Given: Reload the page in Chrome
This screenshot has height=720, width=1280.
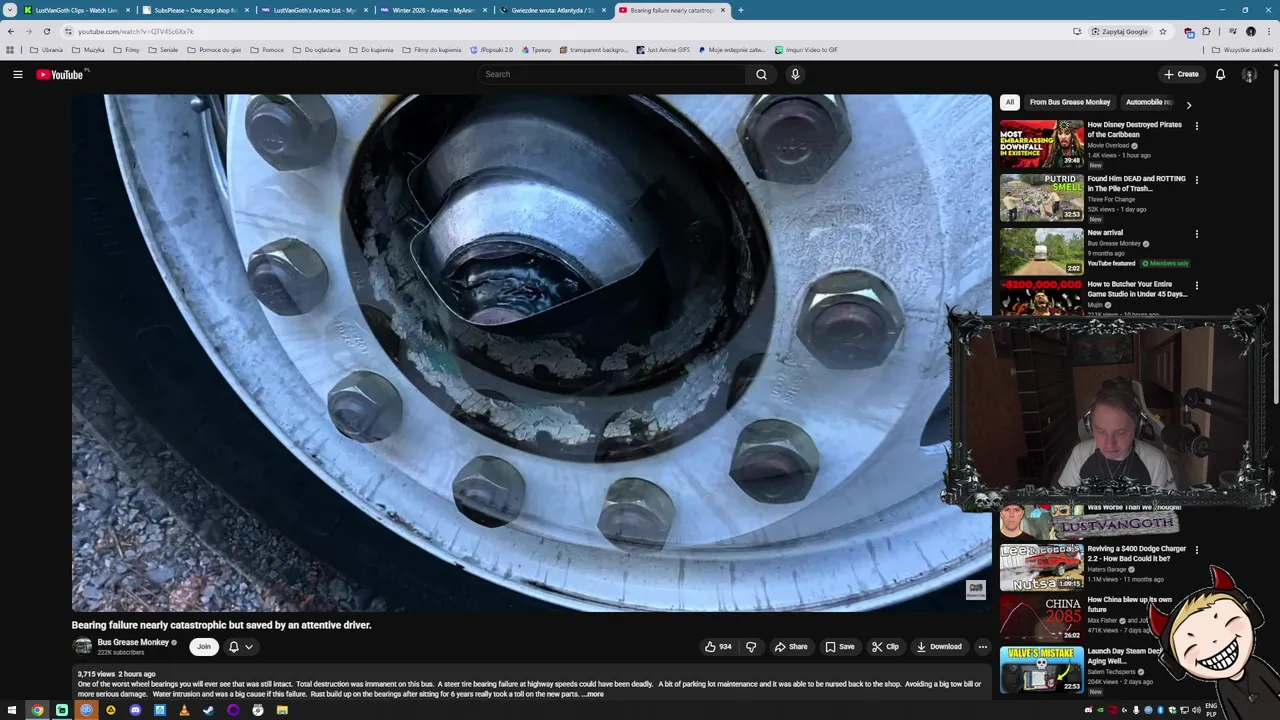Looking at the screenshot, I should tap(47, 31).
